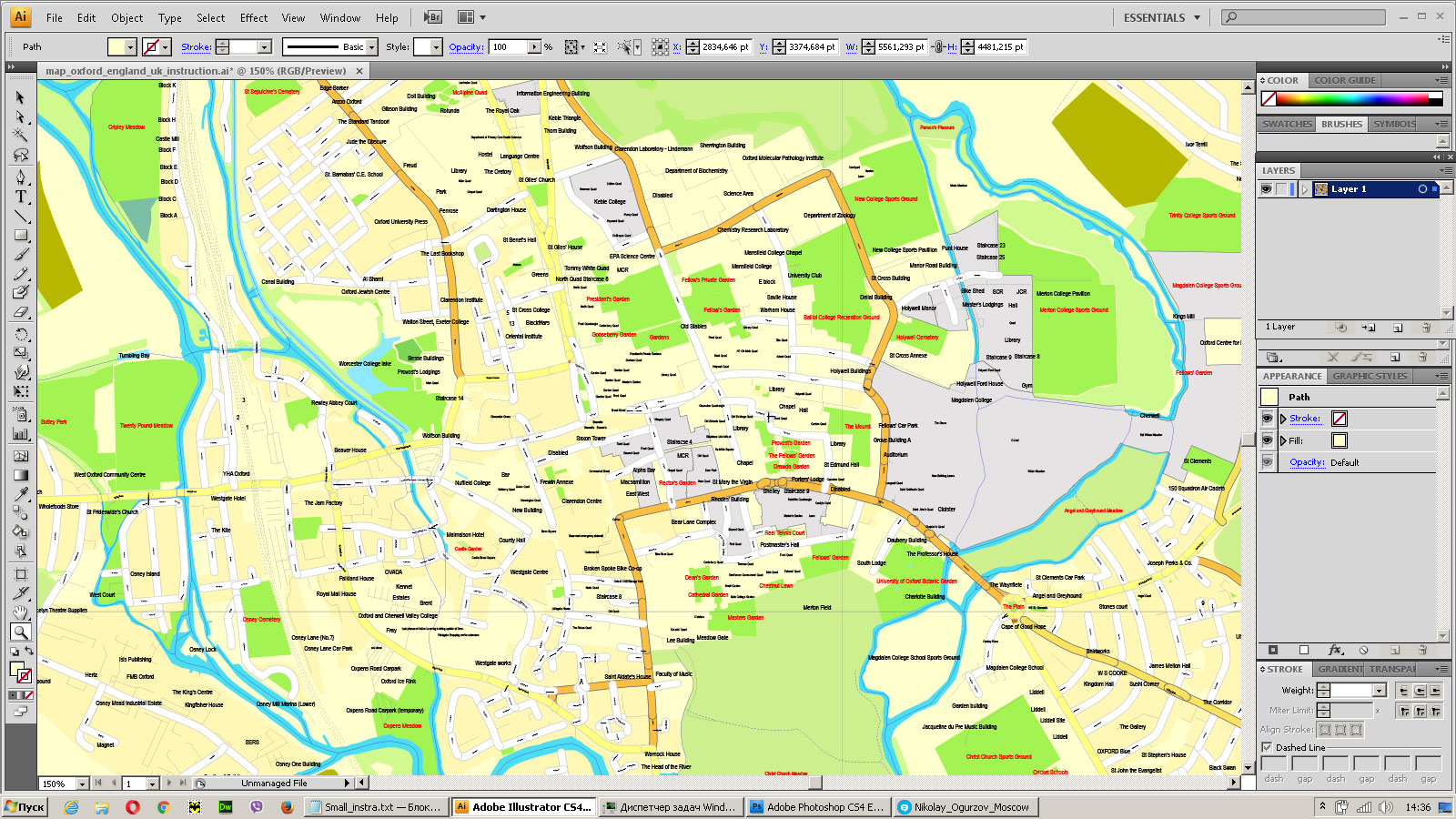Click Clear Appearance icon in Appearance panel

pyautogui.click(x=1363, y=650)
